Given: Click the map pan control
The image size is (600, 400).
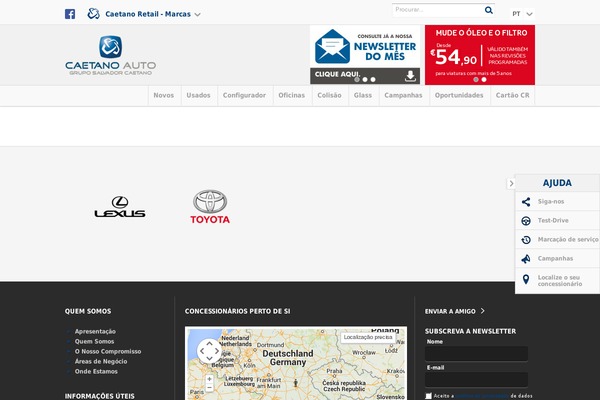Looking at the screenshot, I should 209,351.
